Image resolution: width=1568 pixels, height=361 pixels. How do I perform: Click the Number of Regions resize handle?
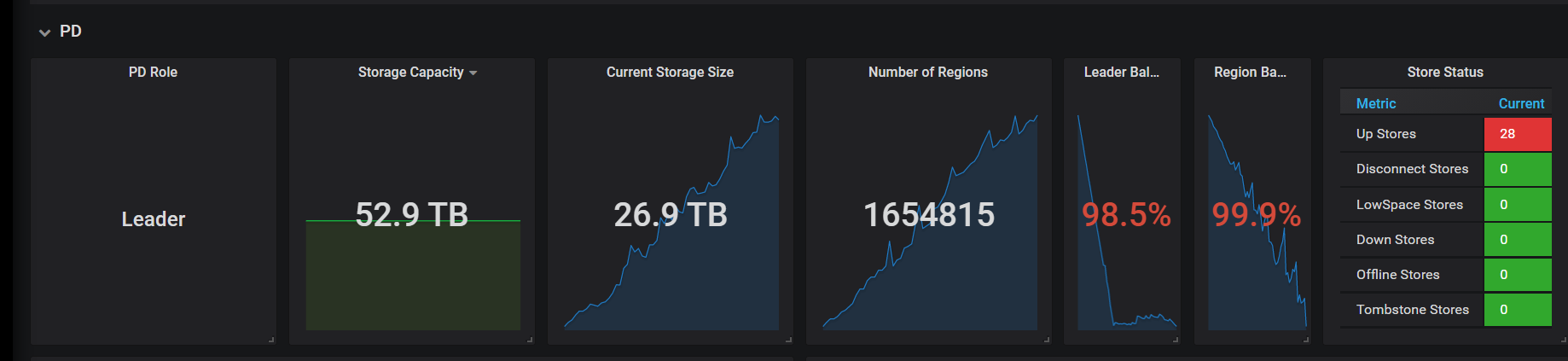tap(1047, 340)
